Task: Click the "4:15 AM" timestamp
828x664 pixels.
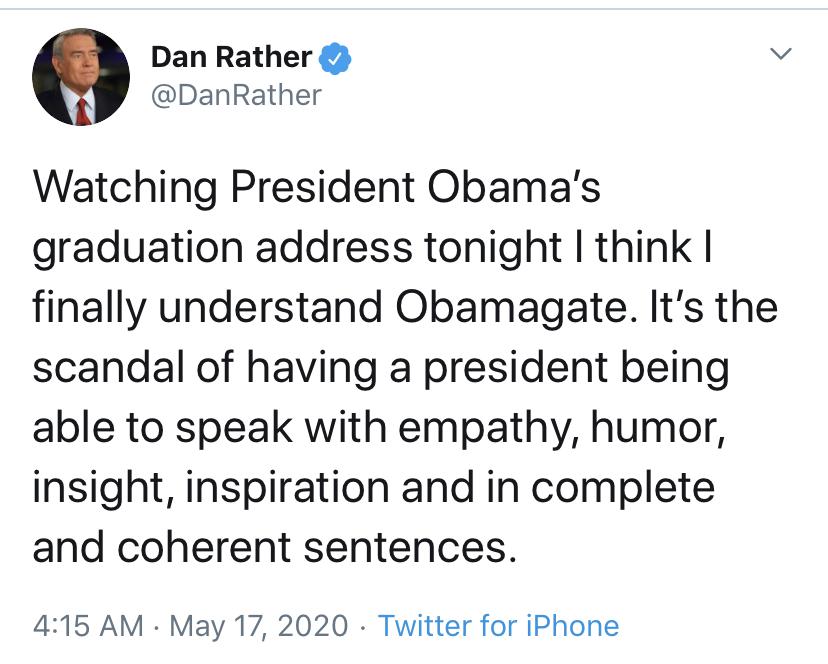Action: point(88,626)
